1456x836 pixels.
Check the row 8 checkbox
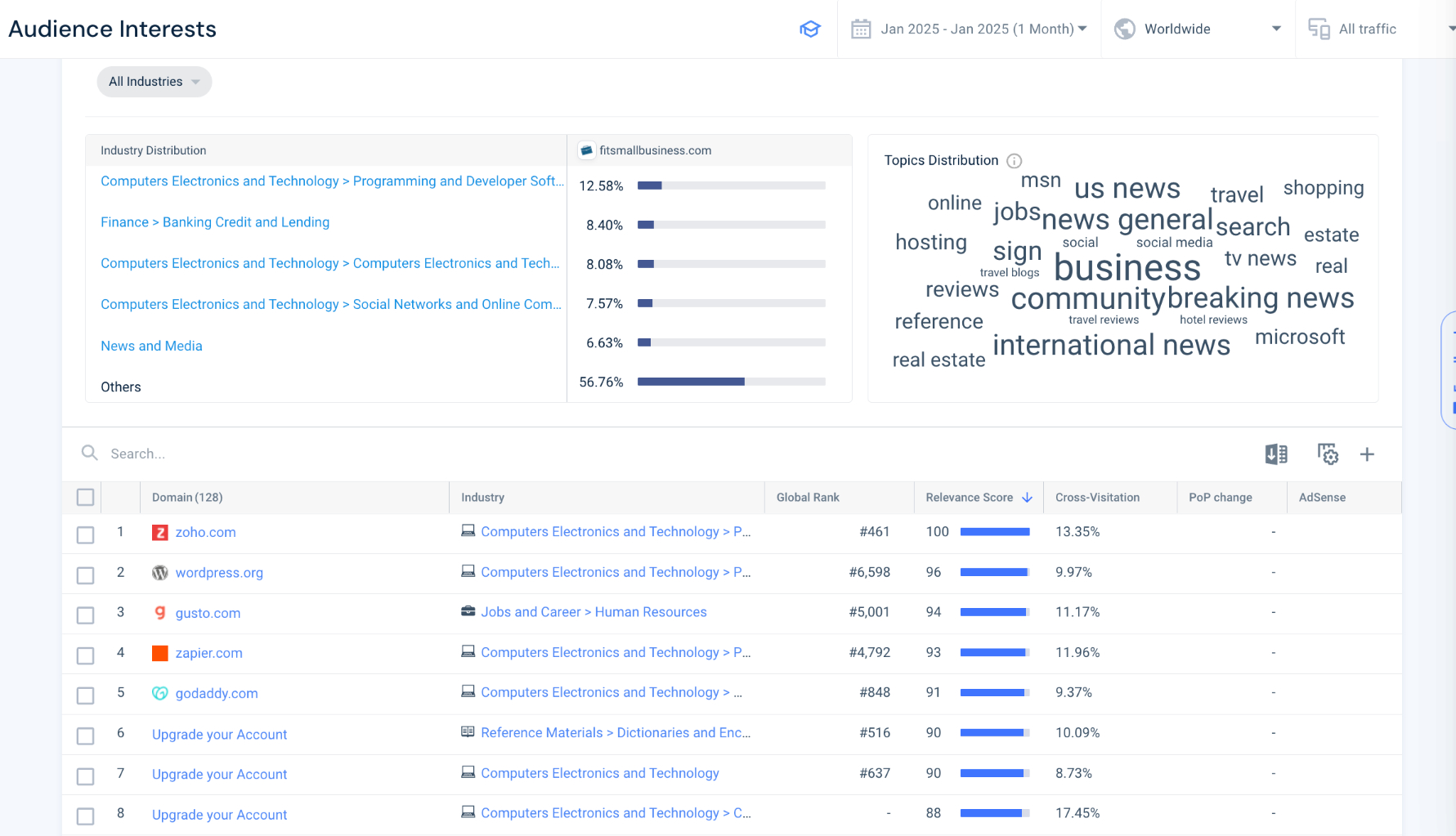click(x=85, y=816)
